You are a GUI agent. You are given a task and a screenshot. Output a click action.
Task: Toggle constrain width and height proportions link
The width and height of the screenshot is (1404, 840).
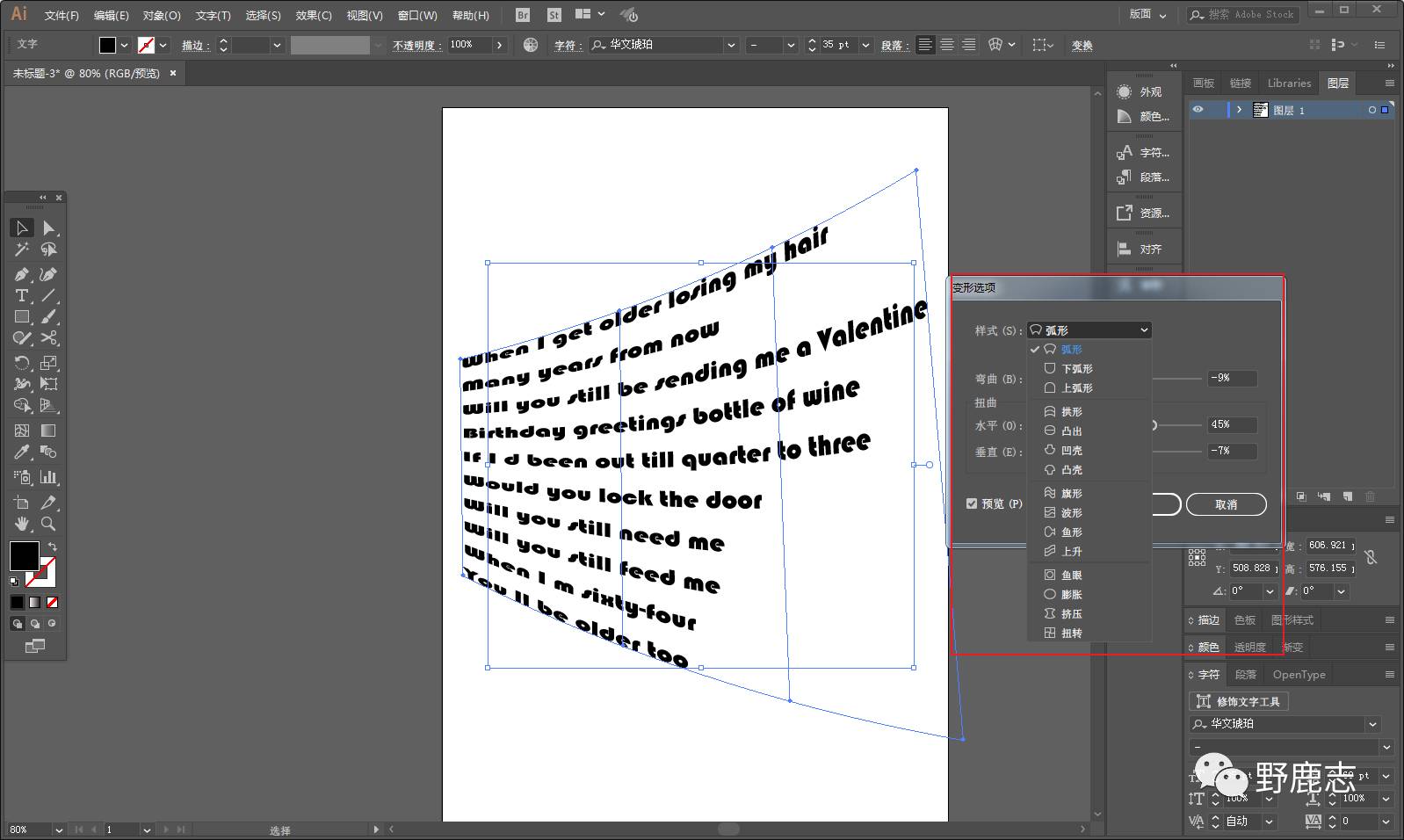1371,557
